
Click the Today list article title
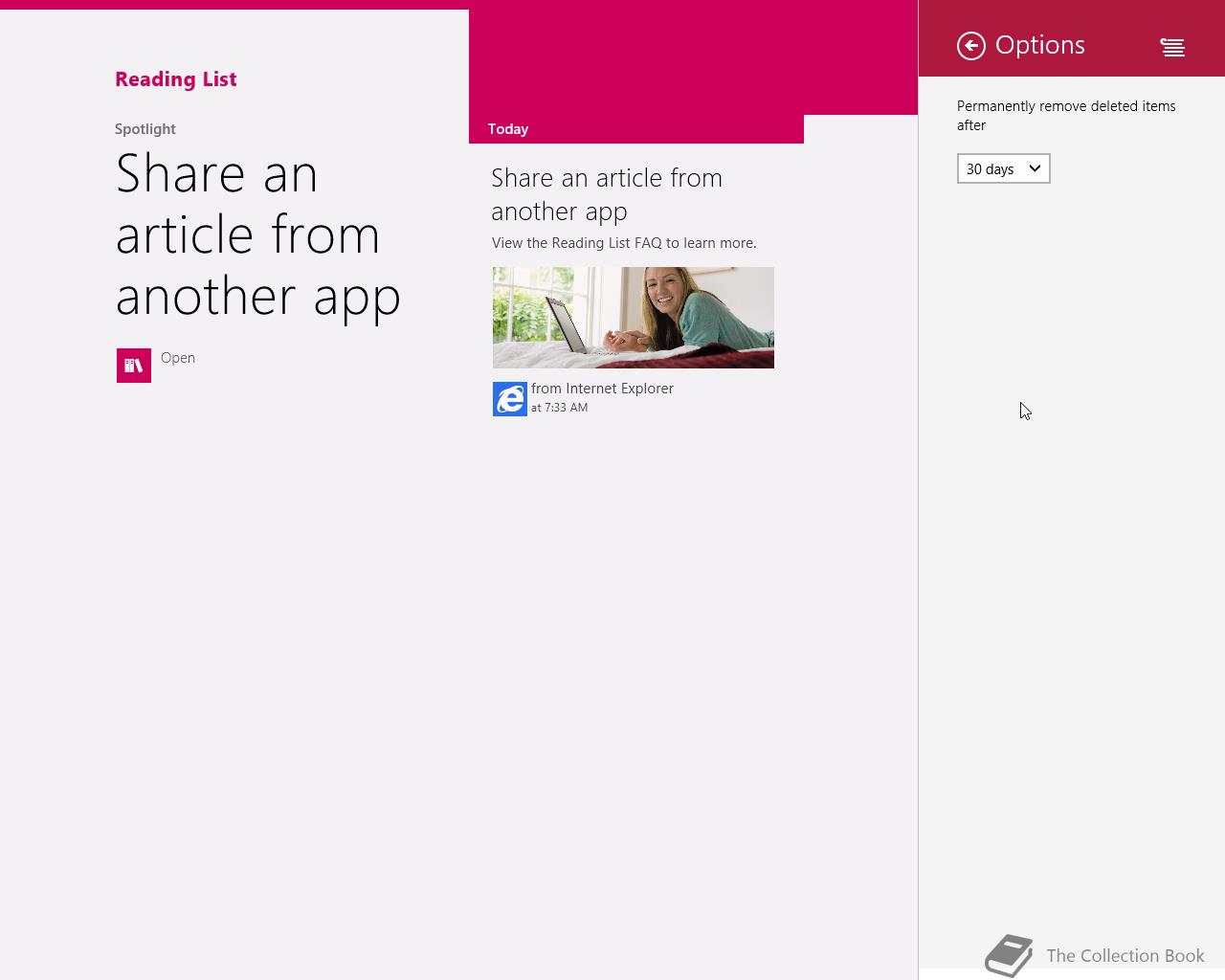point(607,194)
